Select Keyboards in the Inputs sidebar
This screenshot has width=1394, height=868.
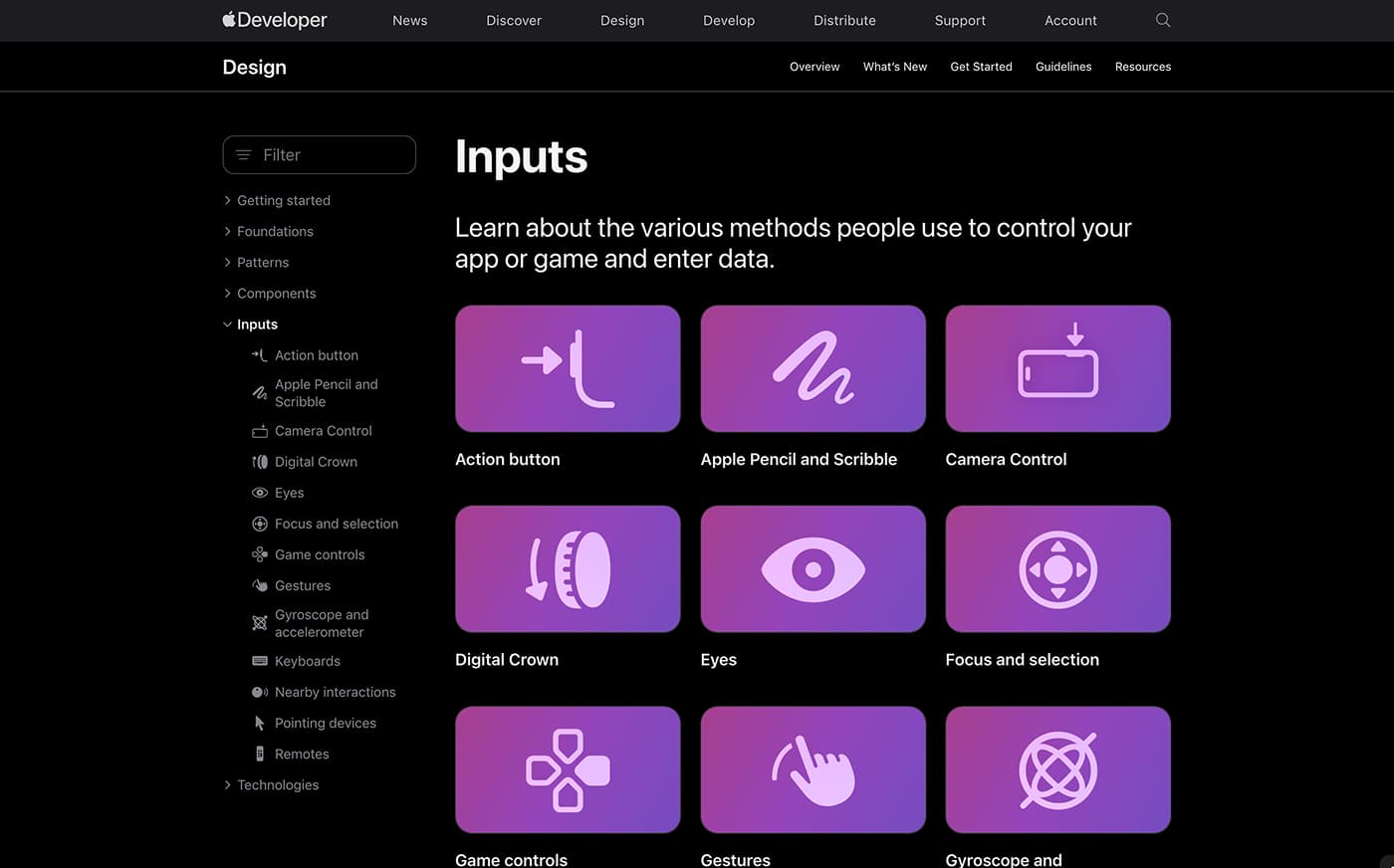[x=307, y=661]
